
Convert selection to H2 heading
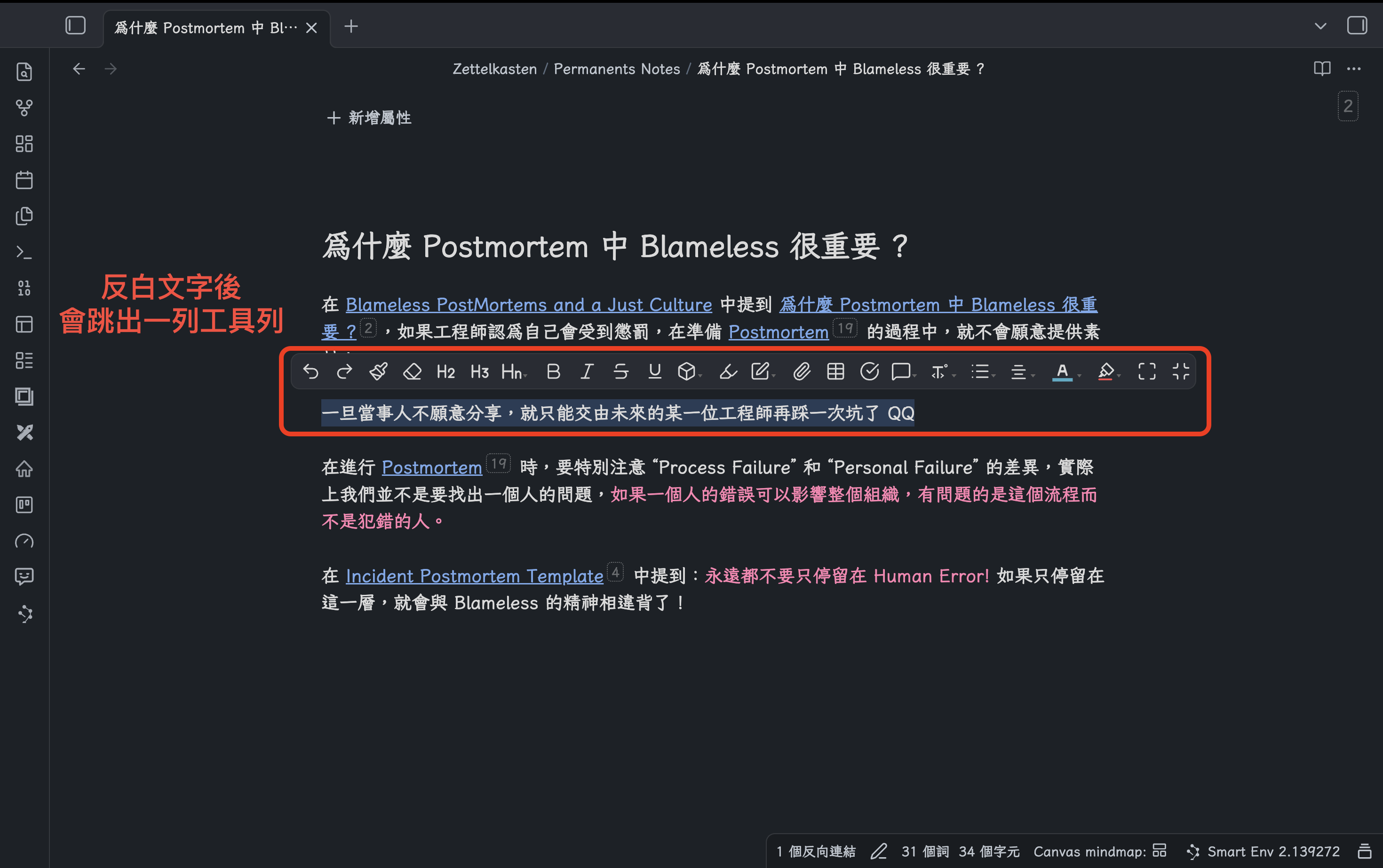(445, 371)
